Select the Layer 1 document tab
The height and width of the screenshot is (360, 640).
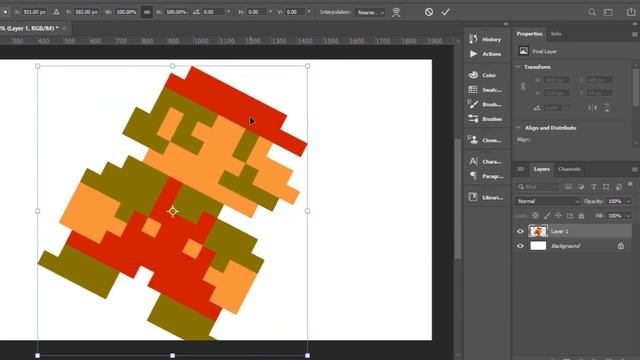pyautogui.click(x=29, y=28)
